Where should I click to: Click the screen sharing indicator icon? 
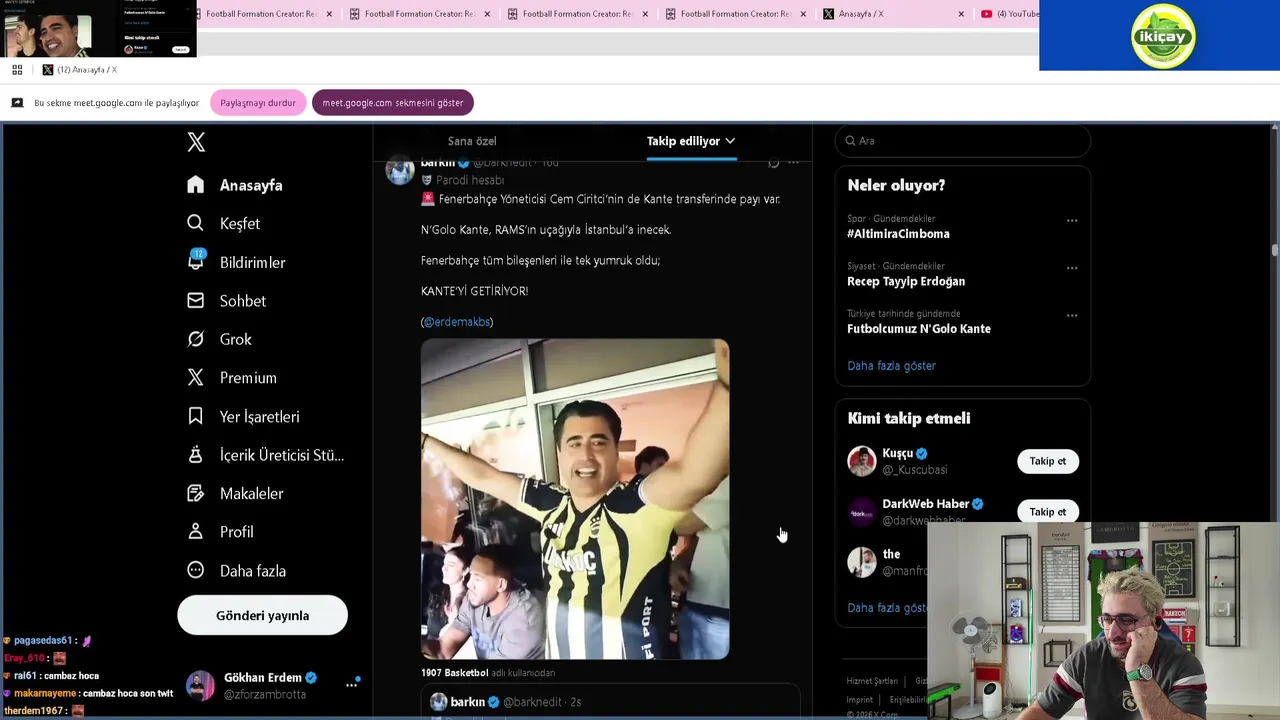(17, 103)
